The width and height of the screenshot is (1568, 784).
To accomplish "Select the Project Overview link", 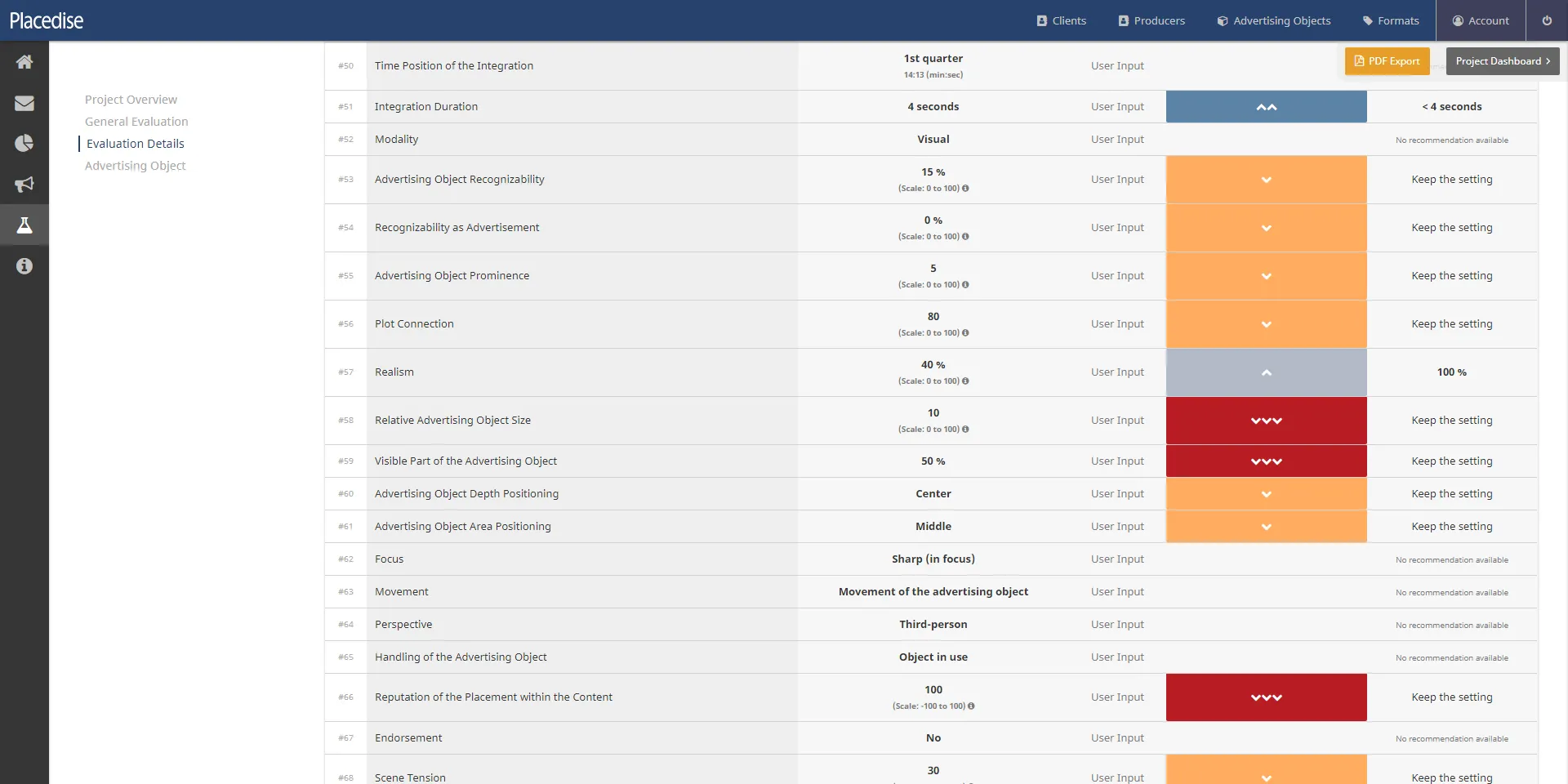I will (131, 99).
